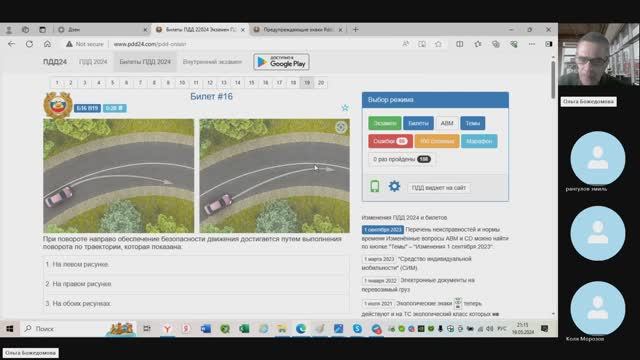This screenshot has height=360, width=640.
Task: Click the Google Play download badge
Action: click(x=281, y=62)
